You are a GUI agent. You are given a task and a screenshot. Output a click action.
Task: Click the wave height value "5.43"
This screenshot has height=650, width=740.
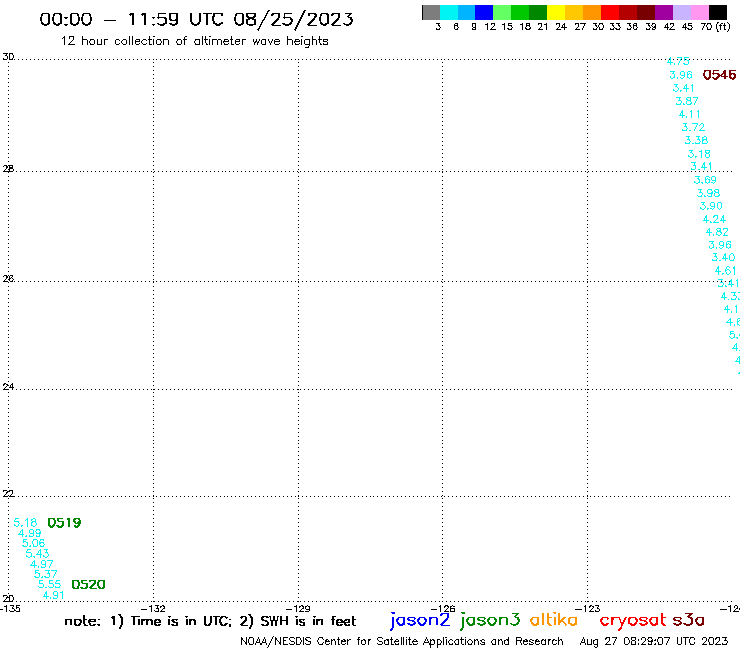click(37, 553)
